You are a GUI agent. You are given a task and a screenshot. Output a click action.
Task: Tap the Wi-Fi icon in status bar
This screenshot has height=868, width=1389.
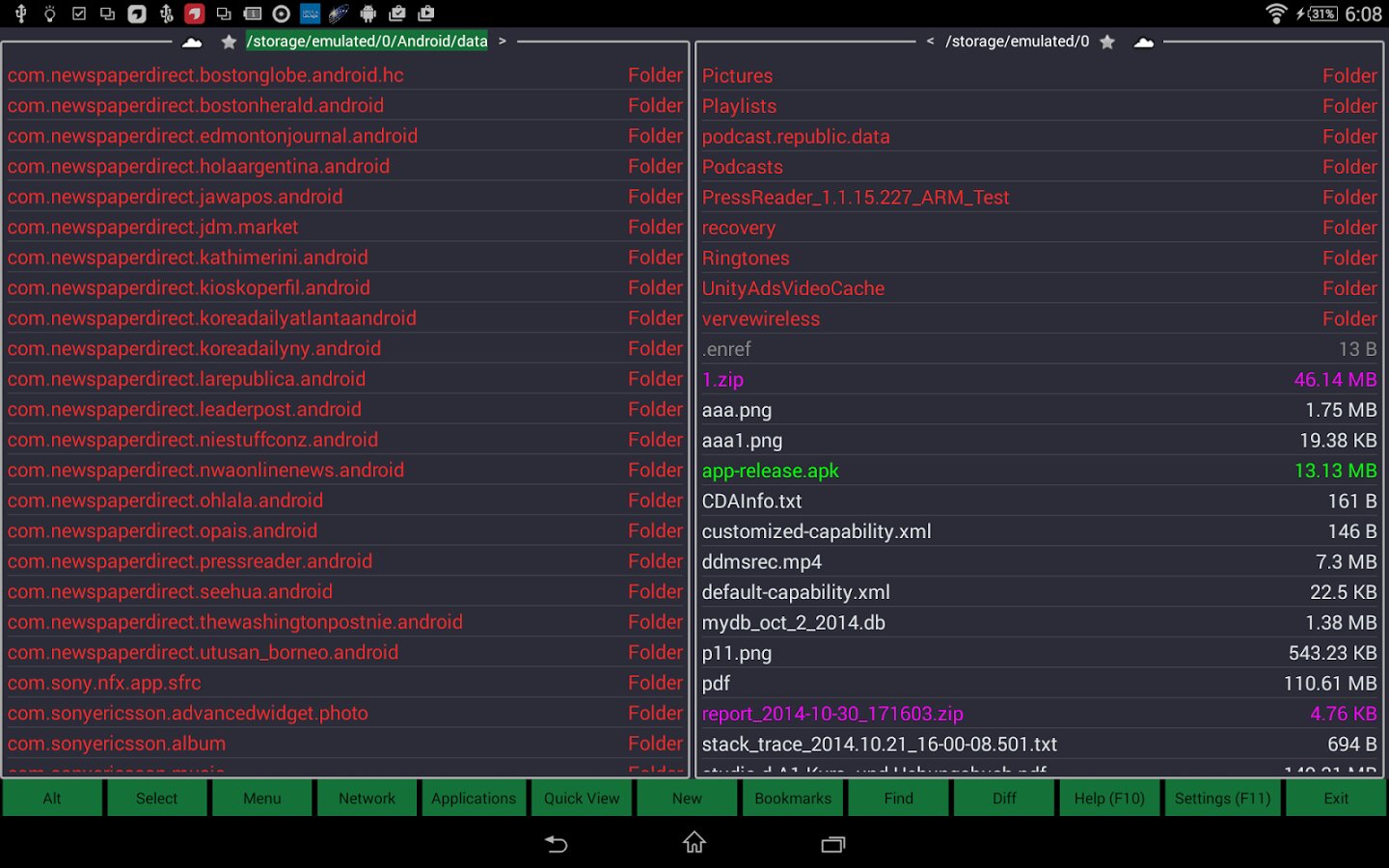tap(1275, 14)
